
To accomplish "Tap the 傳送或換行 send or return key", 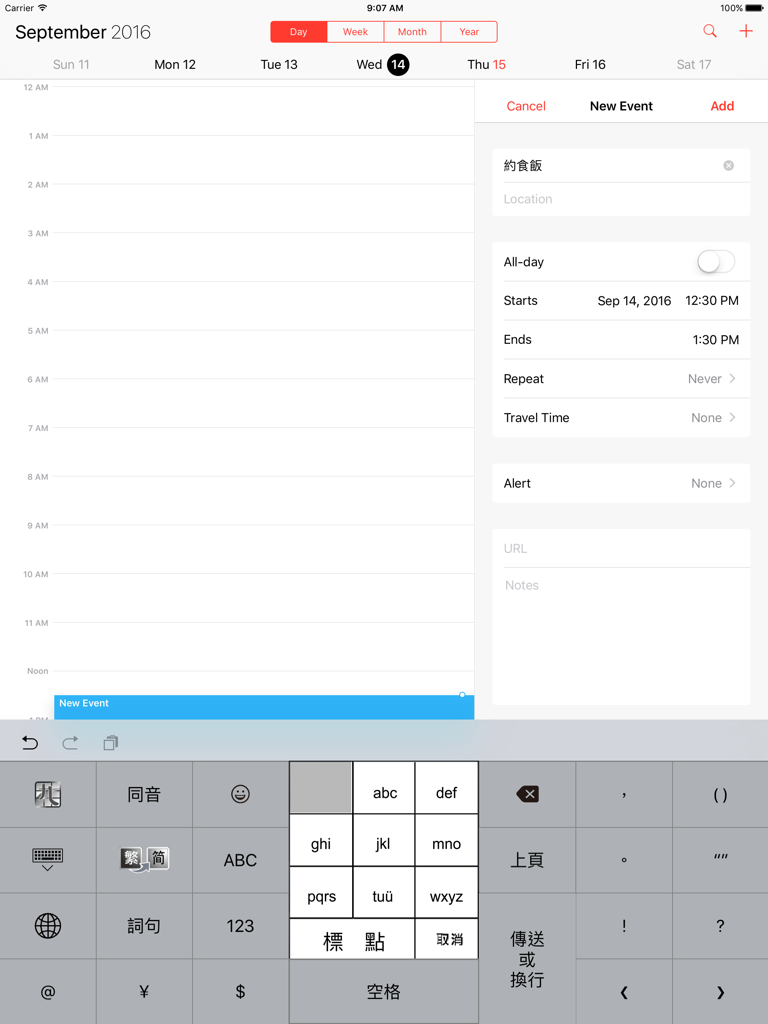I will point(527,959).
